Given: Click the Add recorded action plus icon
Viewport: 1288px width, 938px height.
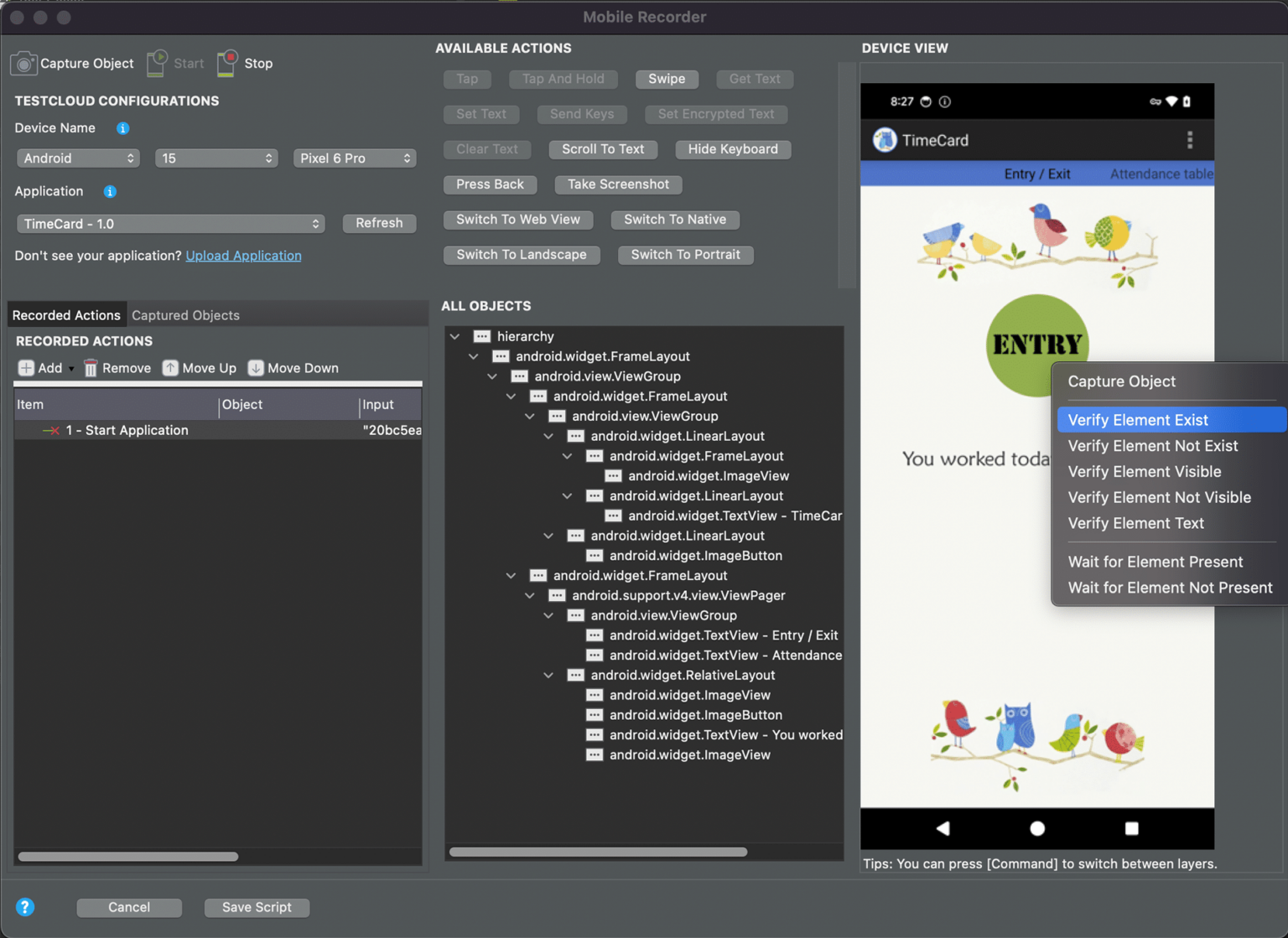Looking at the screenshot, I should [x=26, y=367].
